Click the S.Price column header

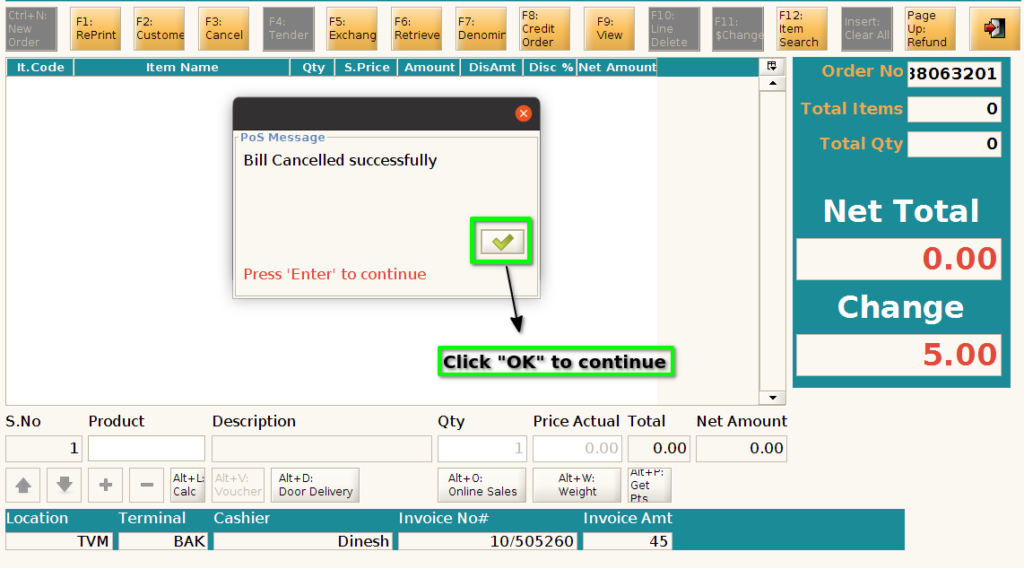point(366,67)
